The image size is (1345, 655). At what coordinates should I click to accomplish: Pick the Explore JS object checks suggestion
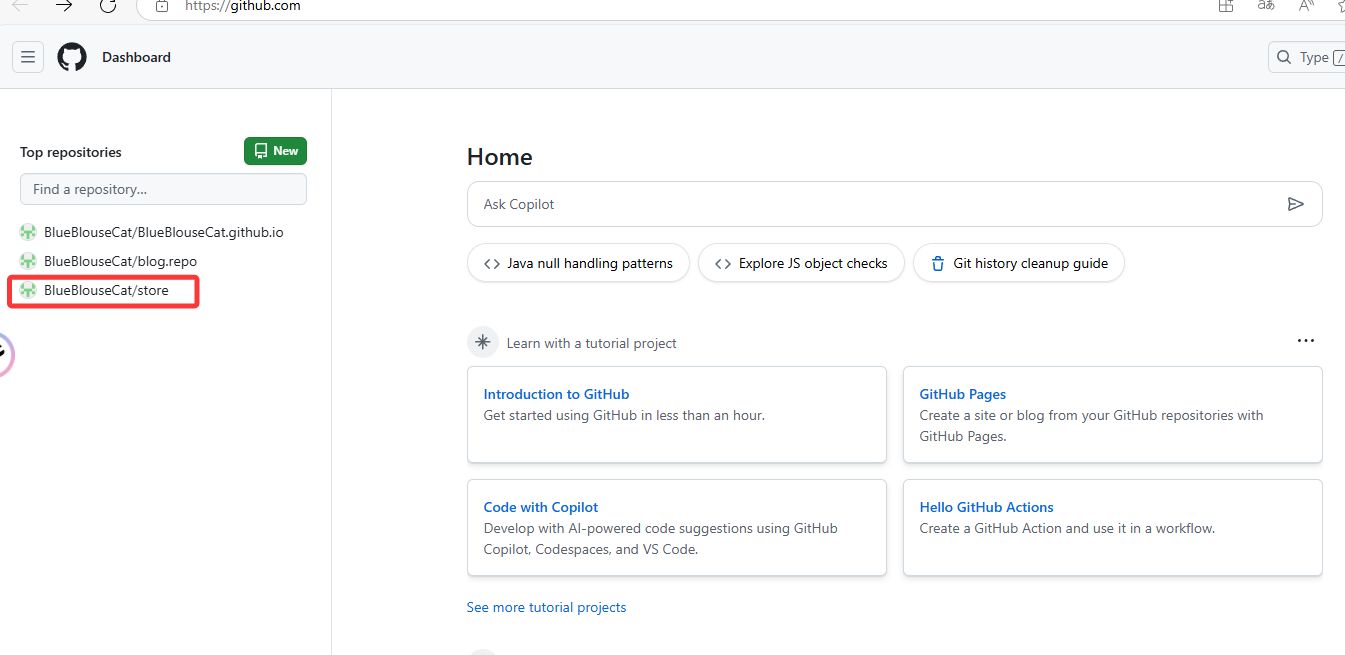click(x=801, y=263)
